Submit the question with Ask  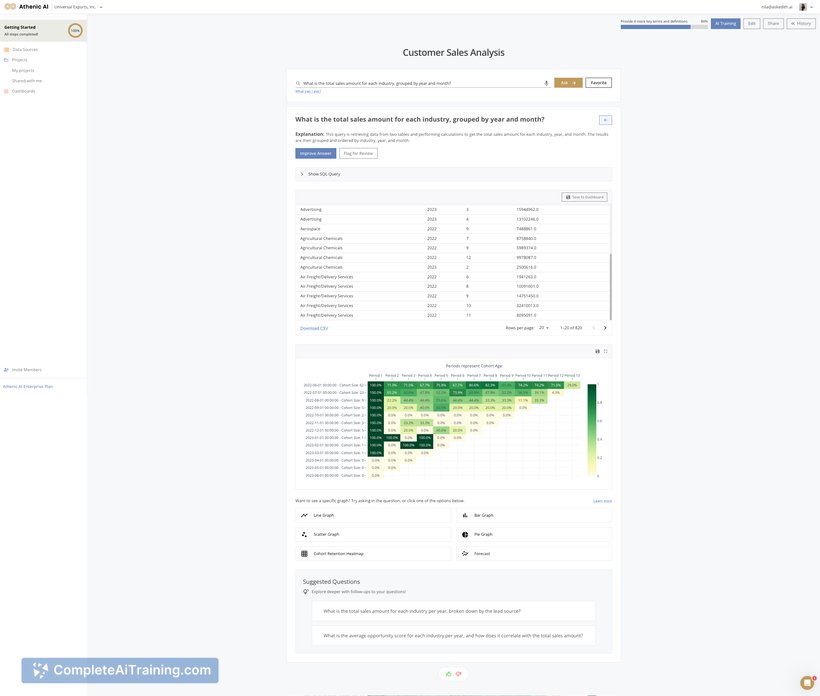pyautogui.click(x=568, y=83)
